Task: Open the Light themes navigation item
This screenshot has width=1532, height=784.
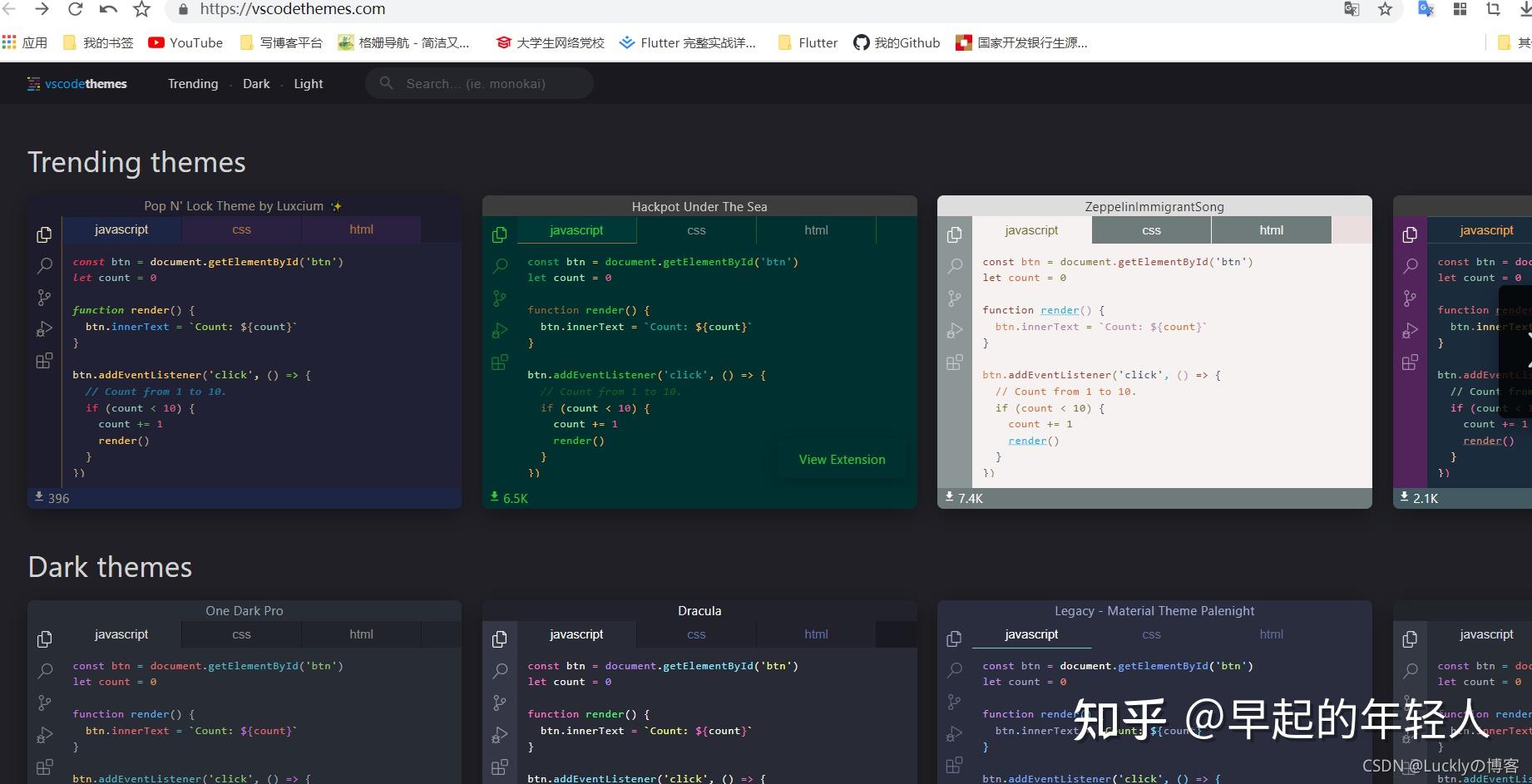Action: pos(308,83)
